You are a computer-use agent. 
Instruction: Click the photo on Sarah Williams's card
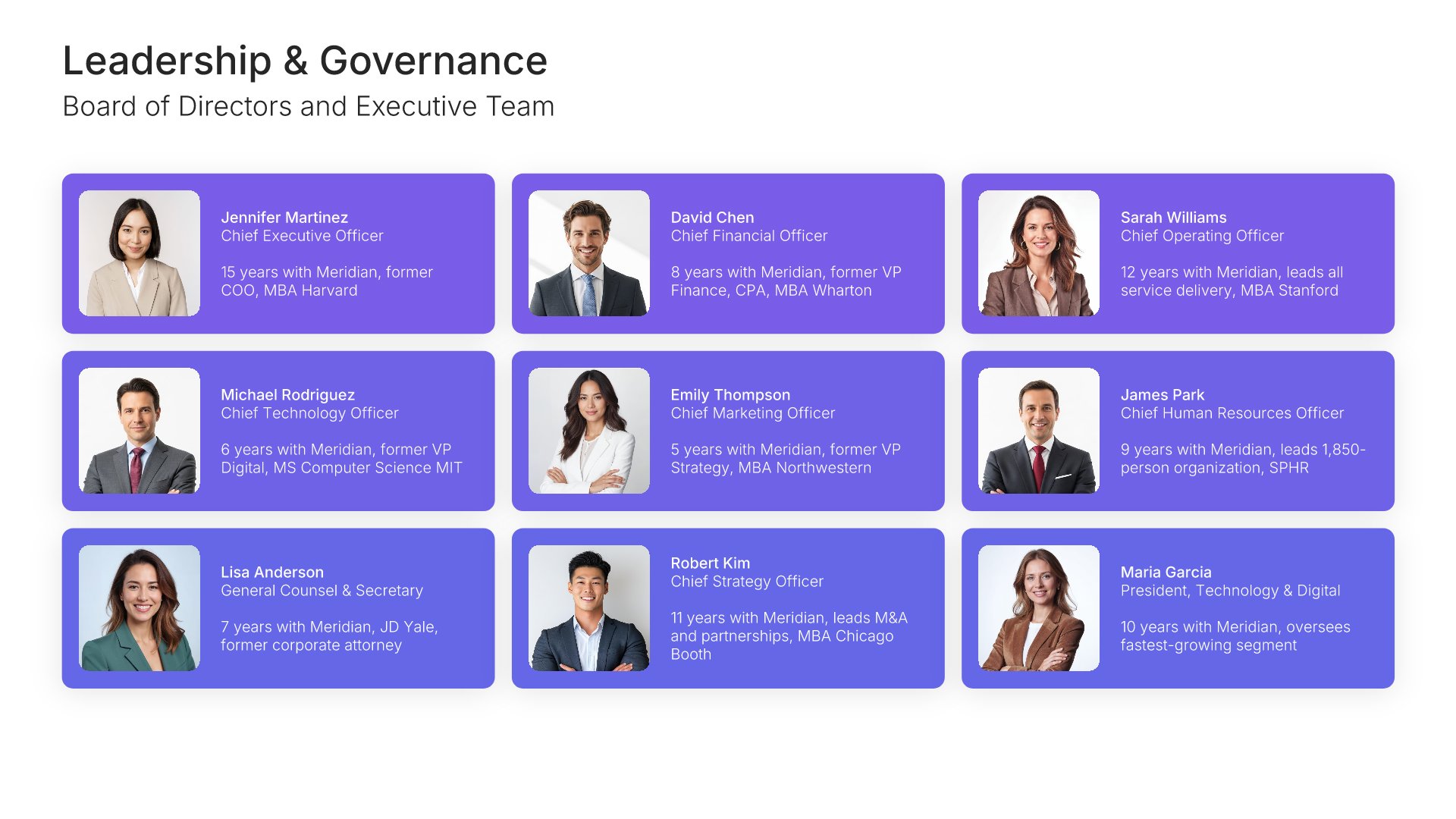1039,253
